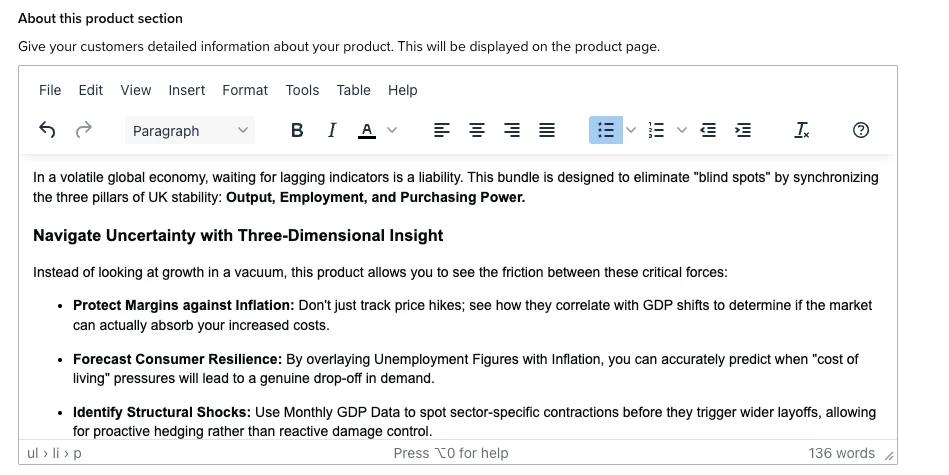Image resolution: width=949 pixels, height=475 pixels.
Task: Click the Undo arrow icon
Action: click(x=47, y=130)
